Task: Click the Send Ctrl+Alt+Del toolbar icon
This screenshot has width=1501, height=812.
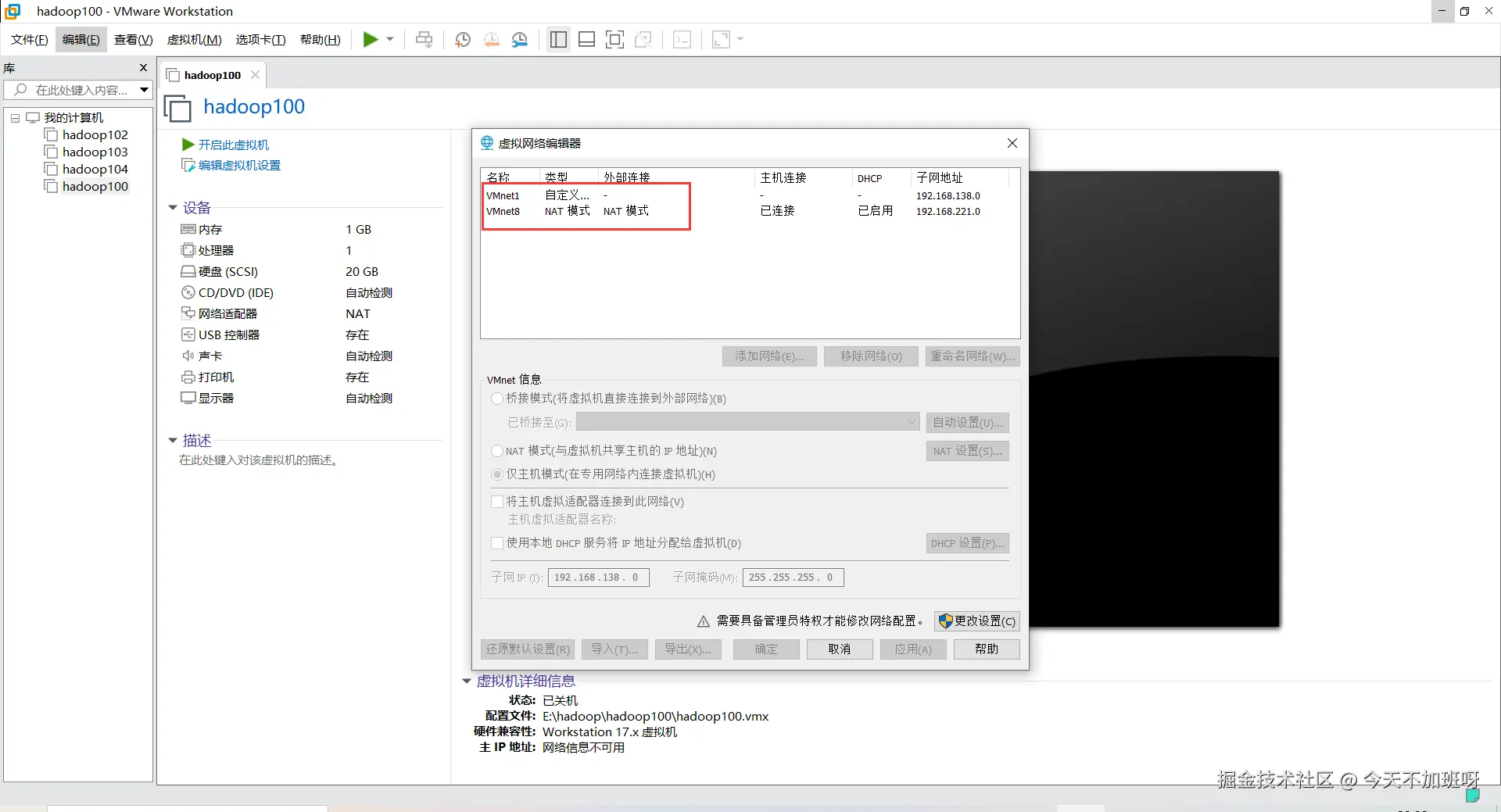Action: click(424, 39)
